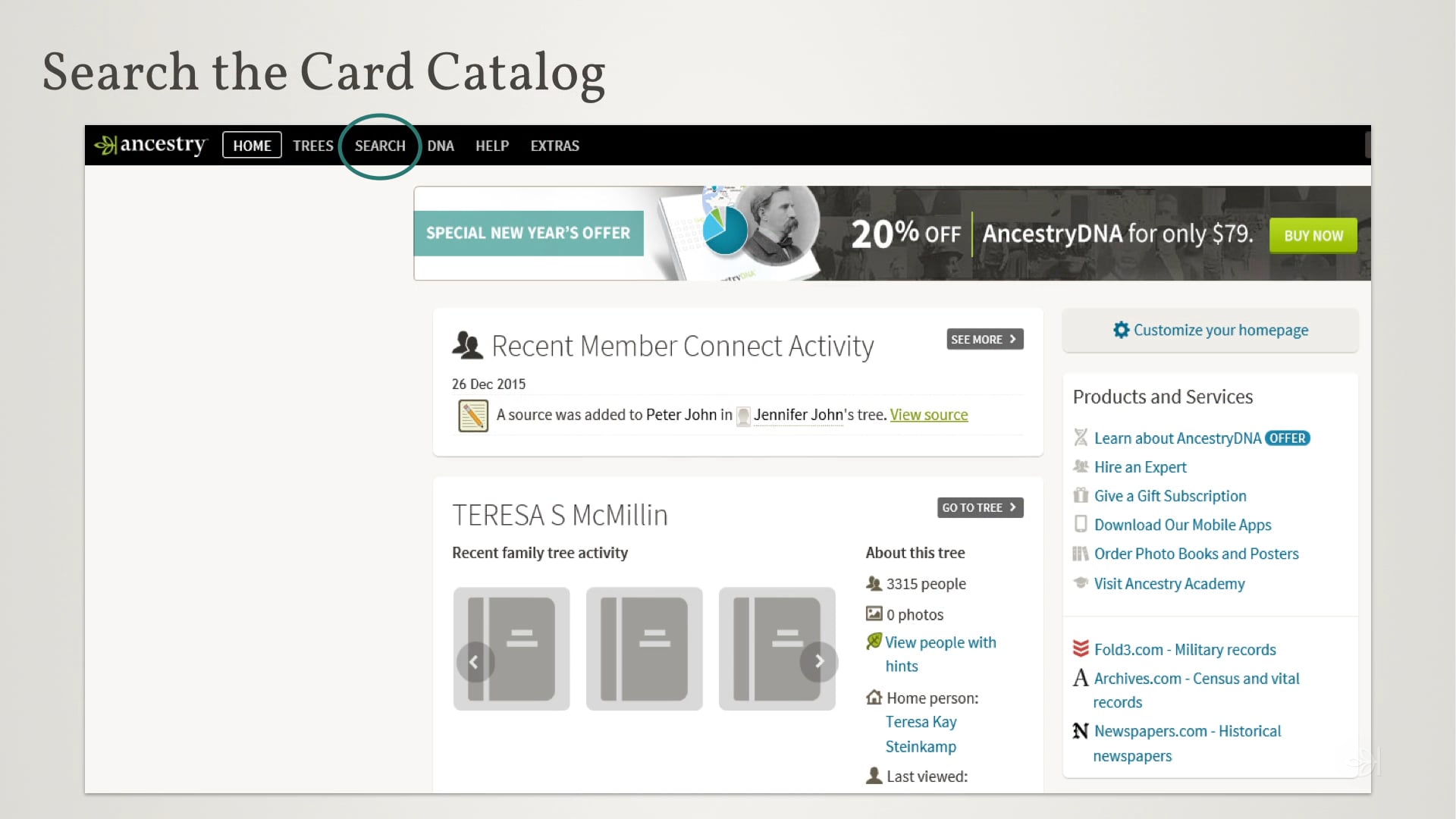Click the home person house icon
The image size is (1456, 819).
(x=874, y=697)
